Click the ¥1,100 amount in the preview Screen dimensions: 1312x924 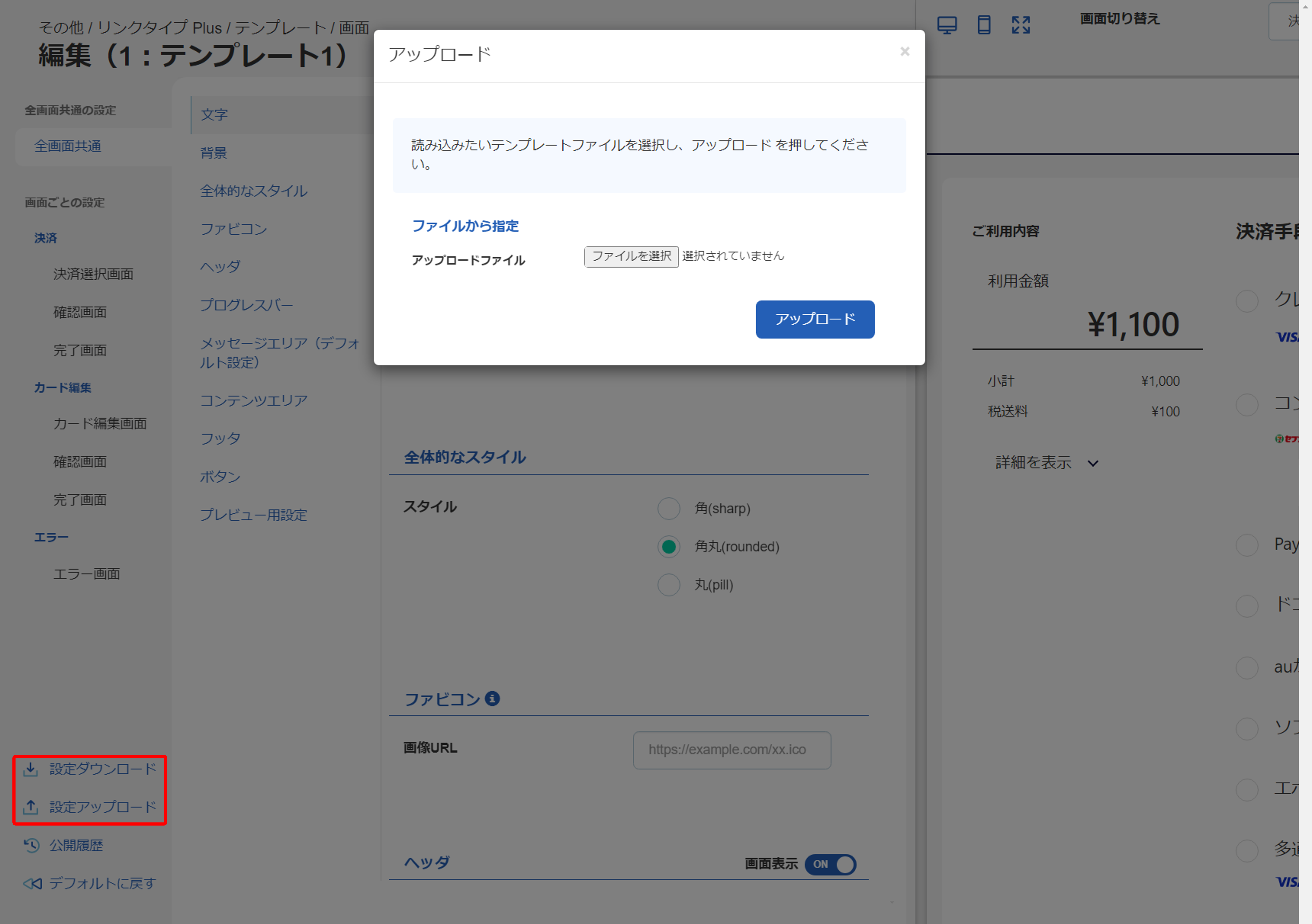click(x=1133, y=325)
